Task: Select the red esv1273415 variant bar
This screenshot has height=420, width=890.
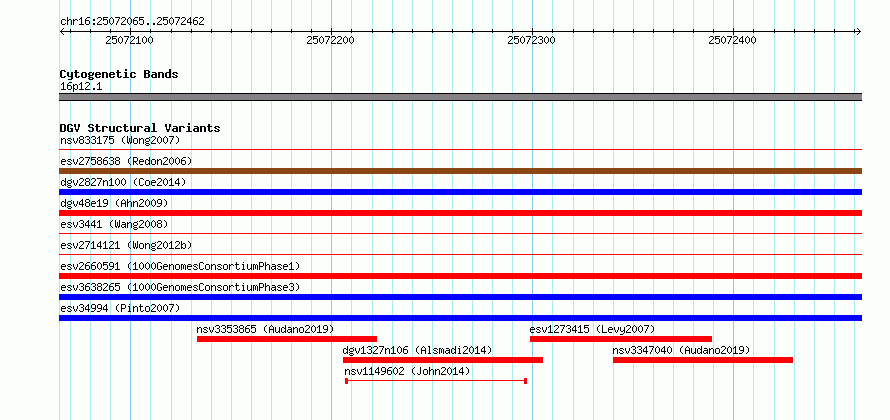Action: tap(621, 339)
